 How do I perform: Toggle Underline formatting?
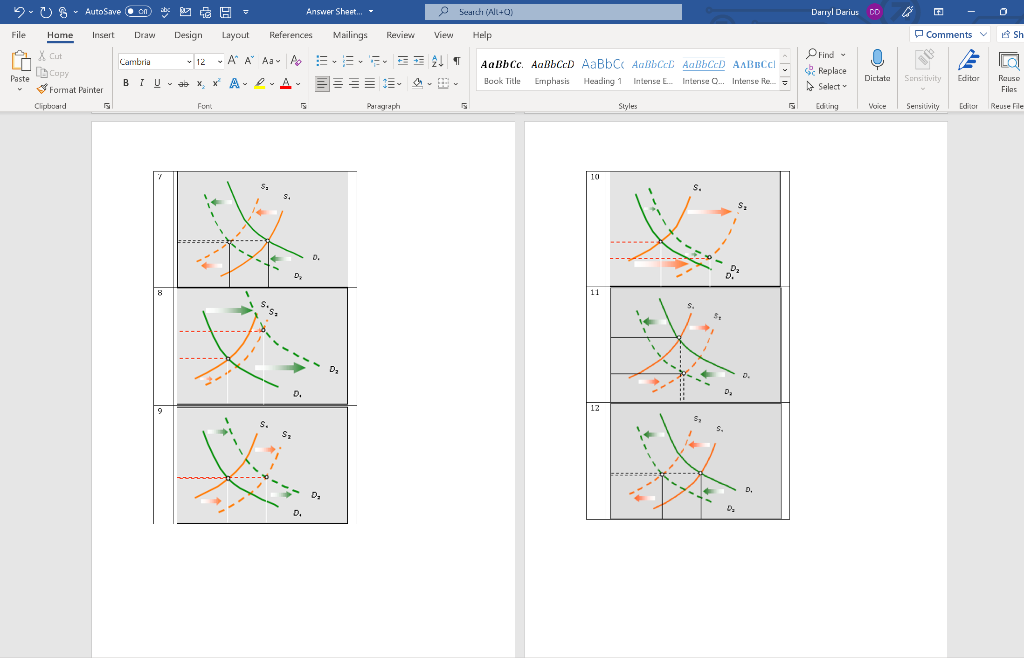click(157, 83)
